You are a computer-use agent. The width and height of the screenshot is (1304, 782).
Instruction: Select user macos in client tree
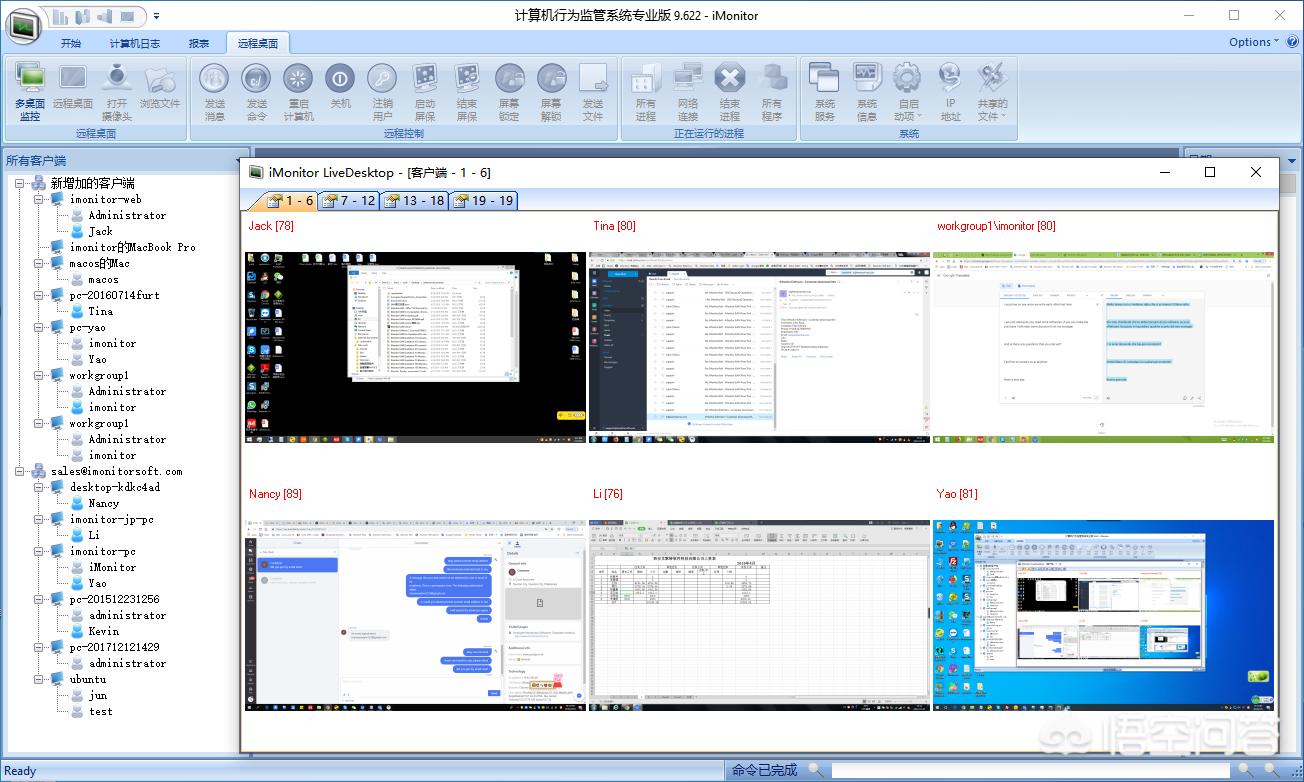(103, 279)
